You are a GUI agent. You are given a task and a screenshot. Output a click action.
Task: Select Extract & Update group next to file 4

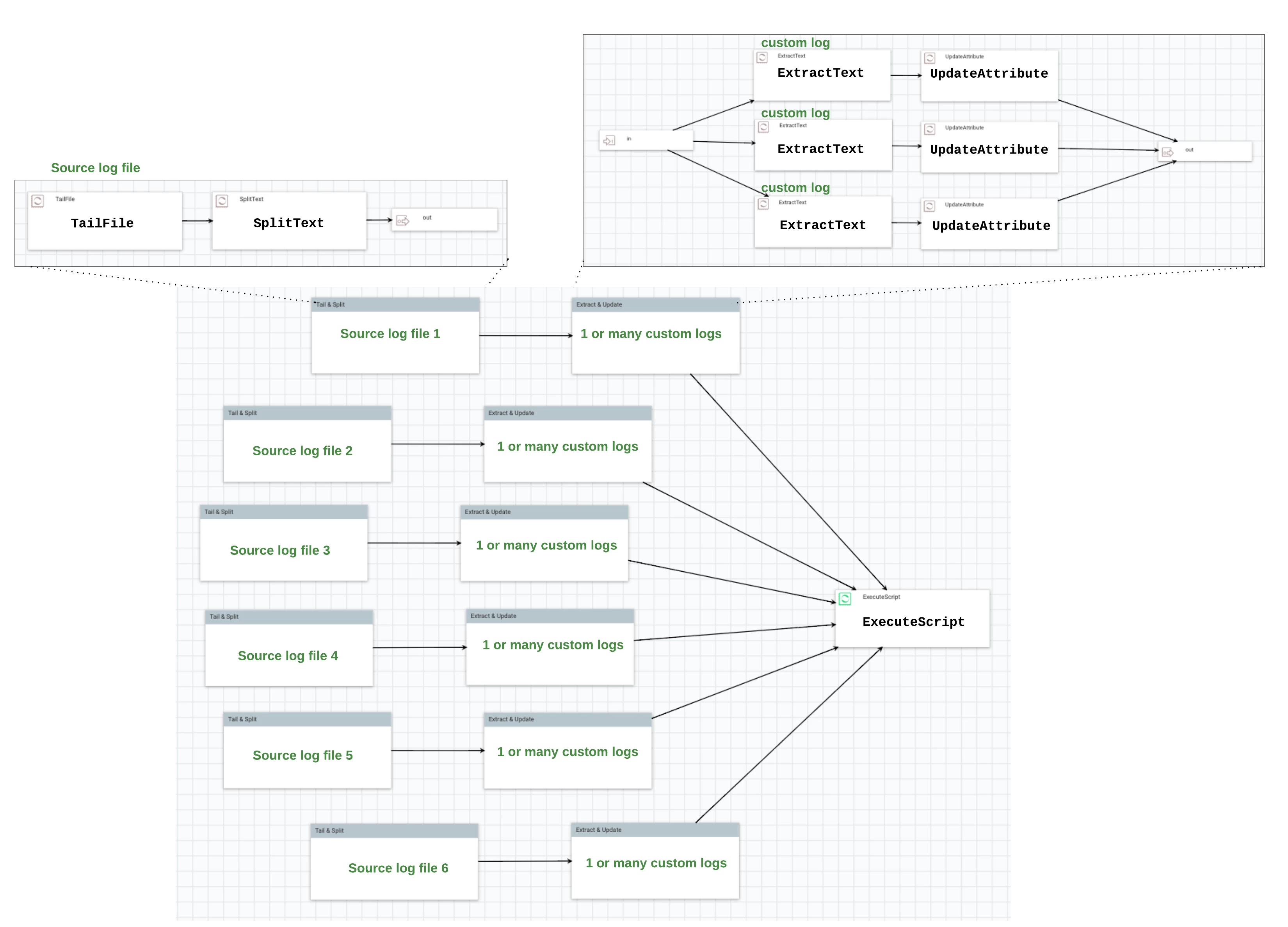pyautogui.click(x=550, y=647)
